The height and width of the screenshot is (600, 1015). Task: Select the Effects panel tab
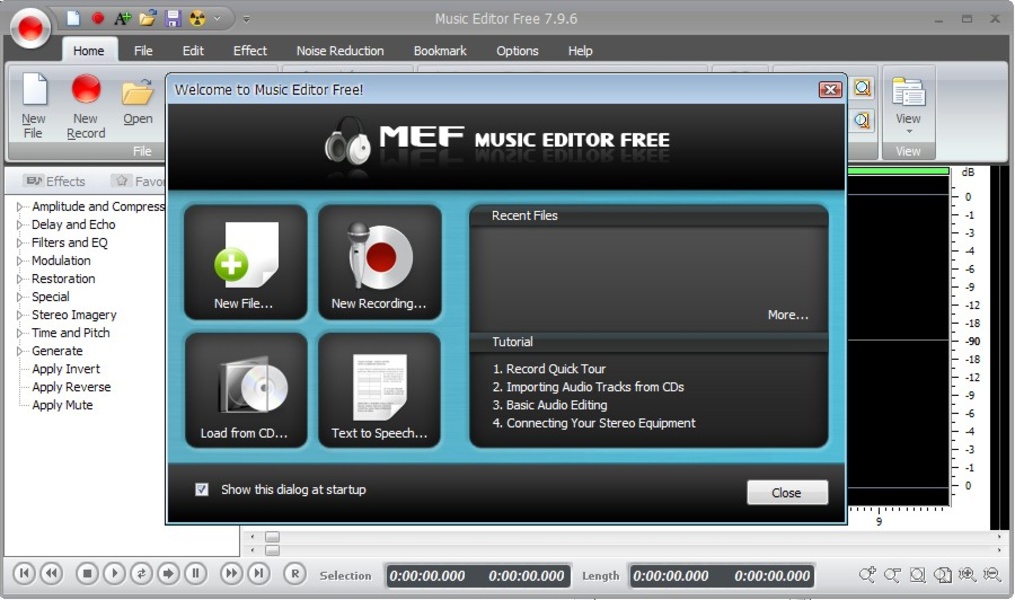(56, 181)
